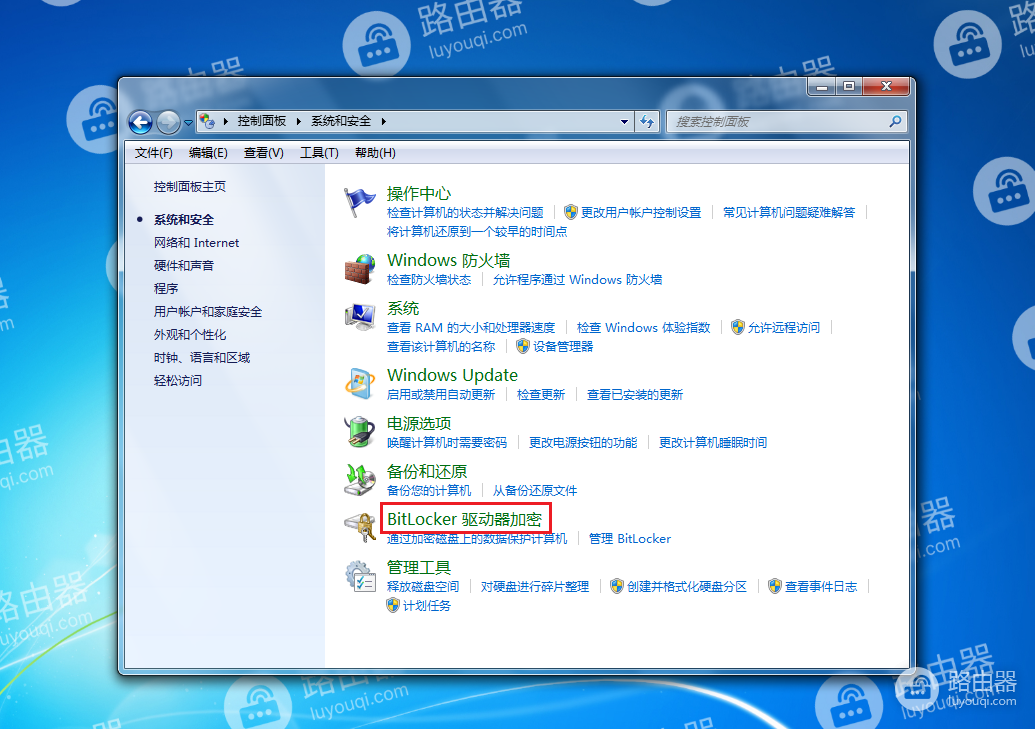Click 对硬盘进行碎片整理 link
Screen dimensions: 1035x729
(535, 586)
